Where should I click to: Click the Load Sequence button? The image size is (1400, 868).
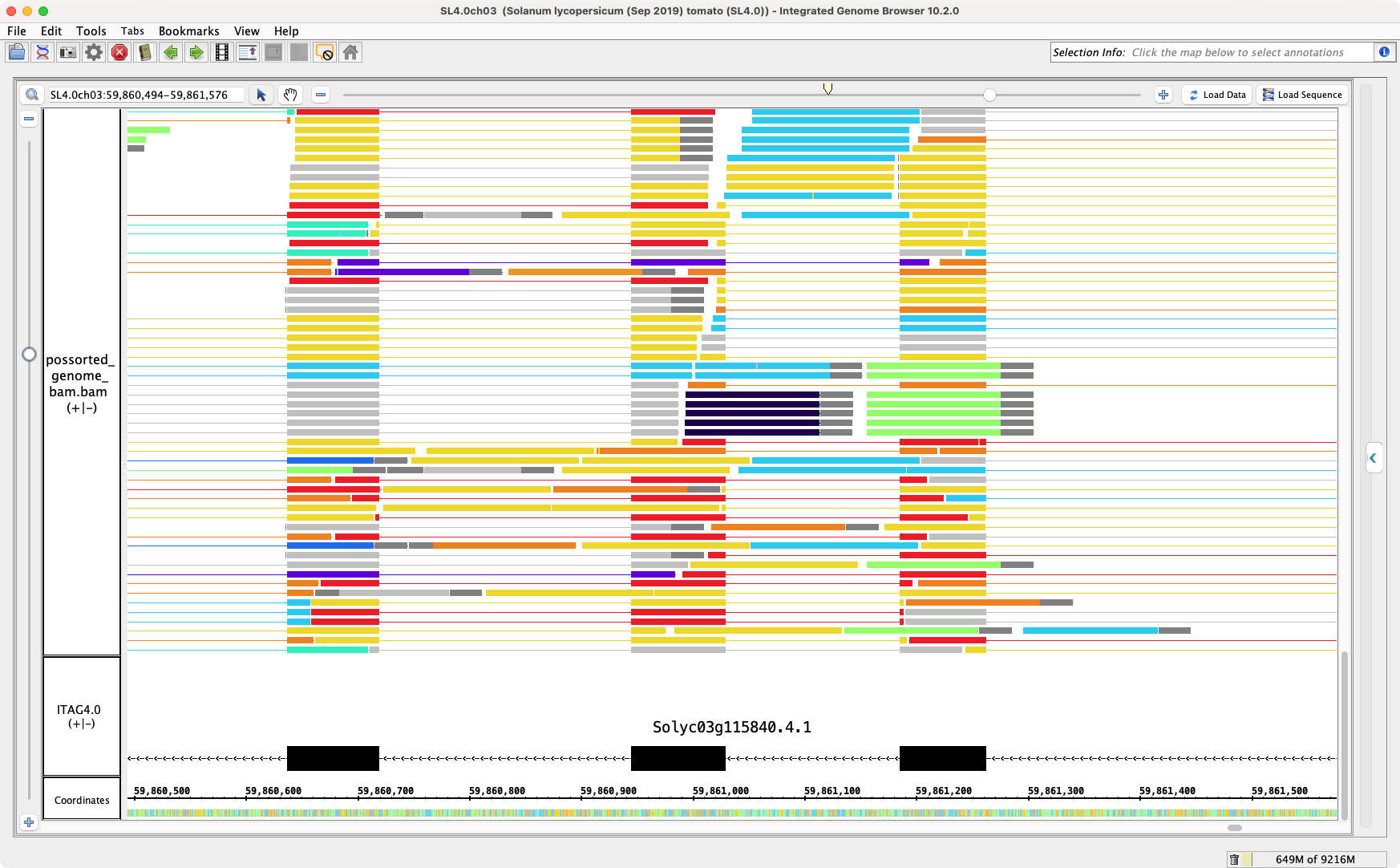coord(1302,95)
